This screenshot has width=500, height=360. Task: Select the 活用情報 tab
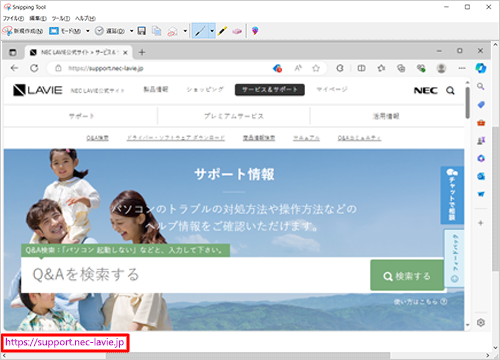coord(386,116)
